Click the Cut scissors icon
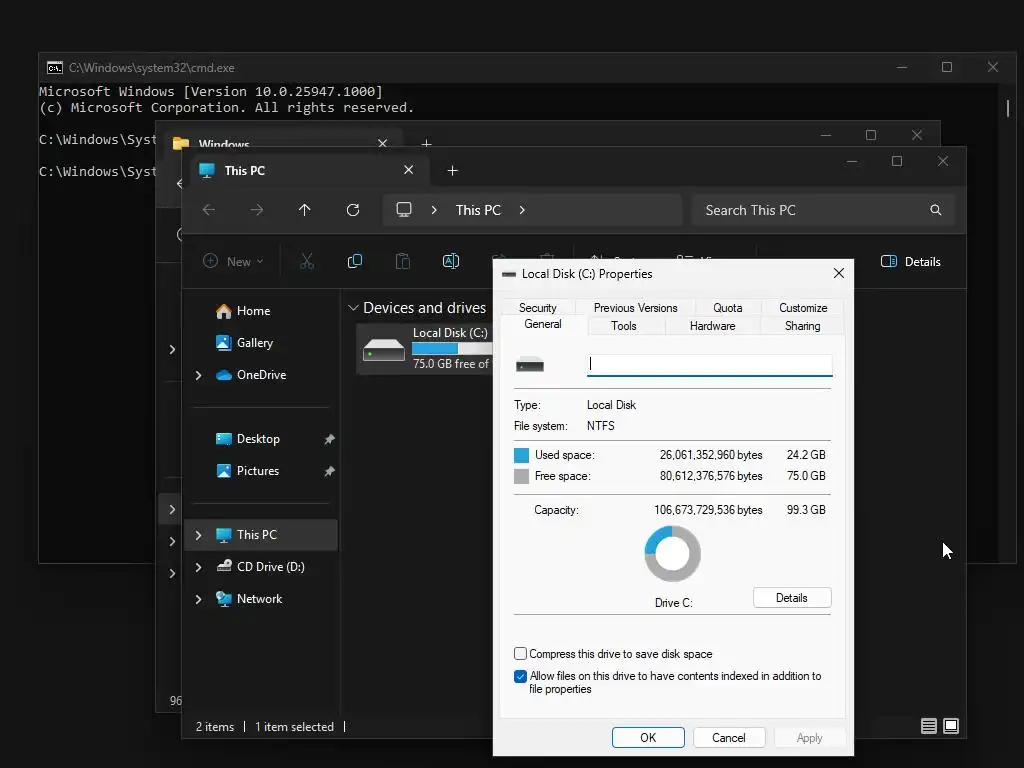Image resolution: width=1024 pixels, height=768 pixels. tap(307, 261)
